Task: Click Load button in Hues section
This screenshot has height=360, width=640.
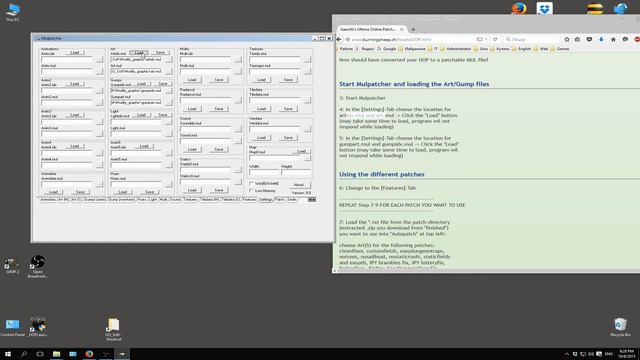Action: click(123, 191)
